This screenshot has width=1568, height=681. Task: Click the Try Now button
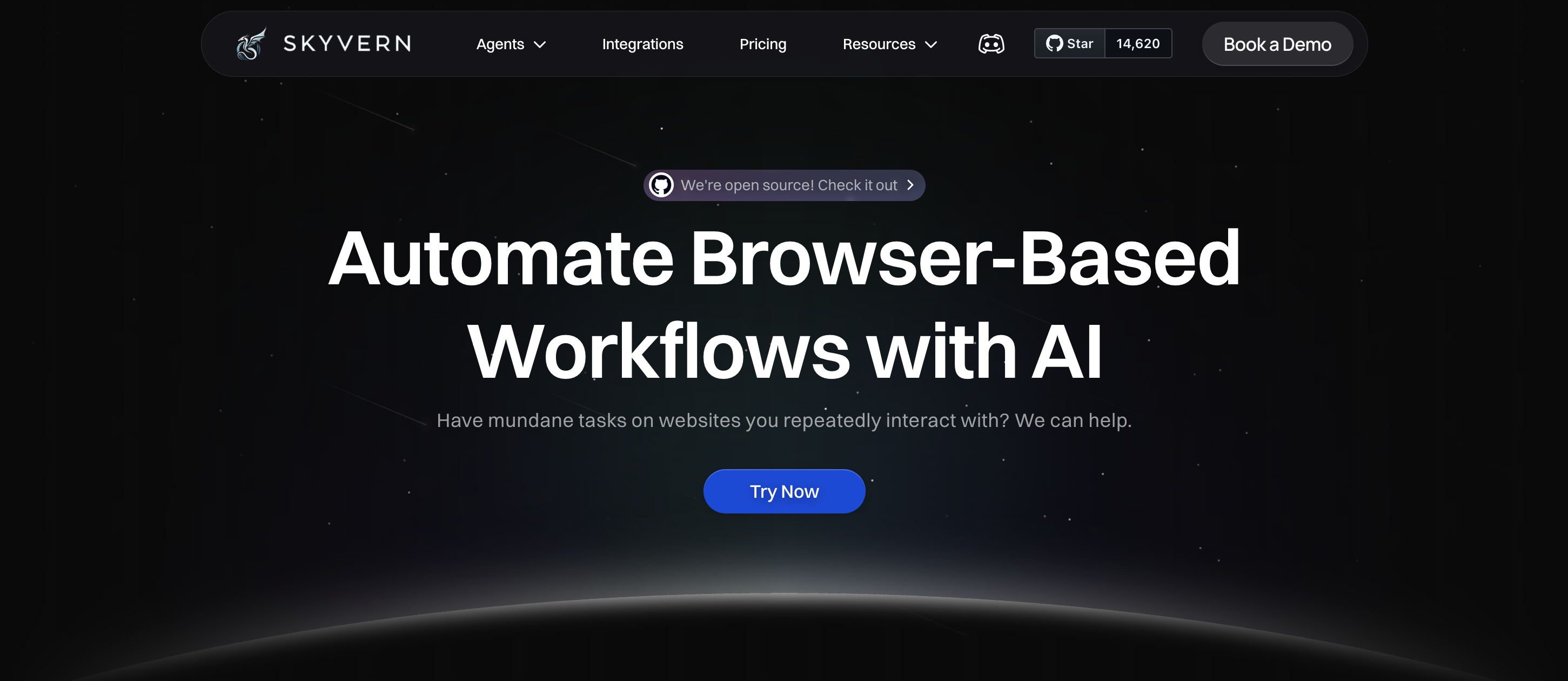click(x=784, y=491)
